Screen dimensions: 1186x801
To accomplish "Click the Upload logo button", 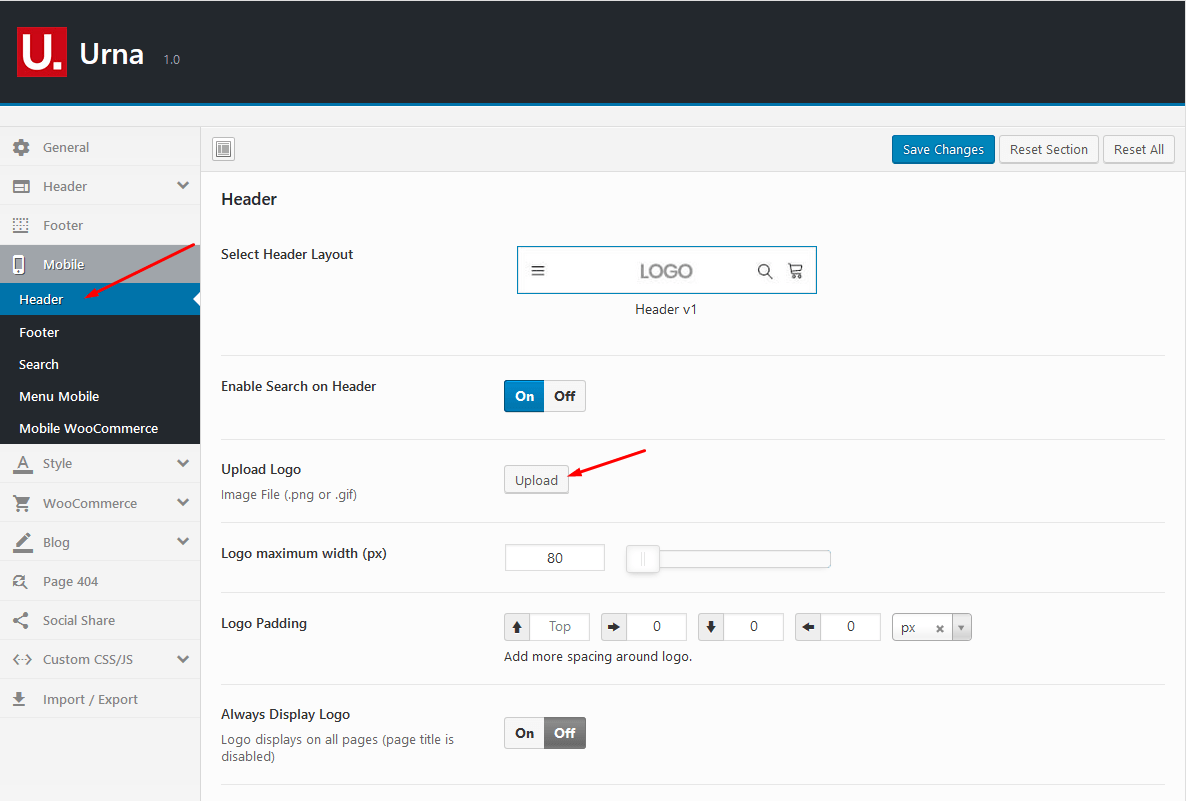I will click(x=536, y=480).
